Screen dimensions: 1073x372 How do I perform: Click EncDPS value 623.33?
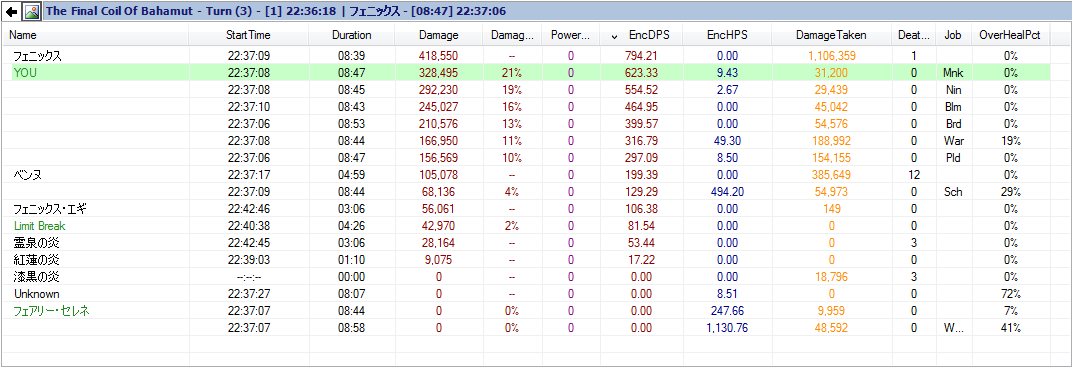coord(641,73)
